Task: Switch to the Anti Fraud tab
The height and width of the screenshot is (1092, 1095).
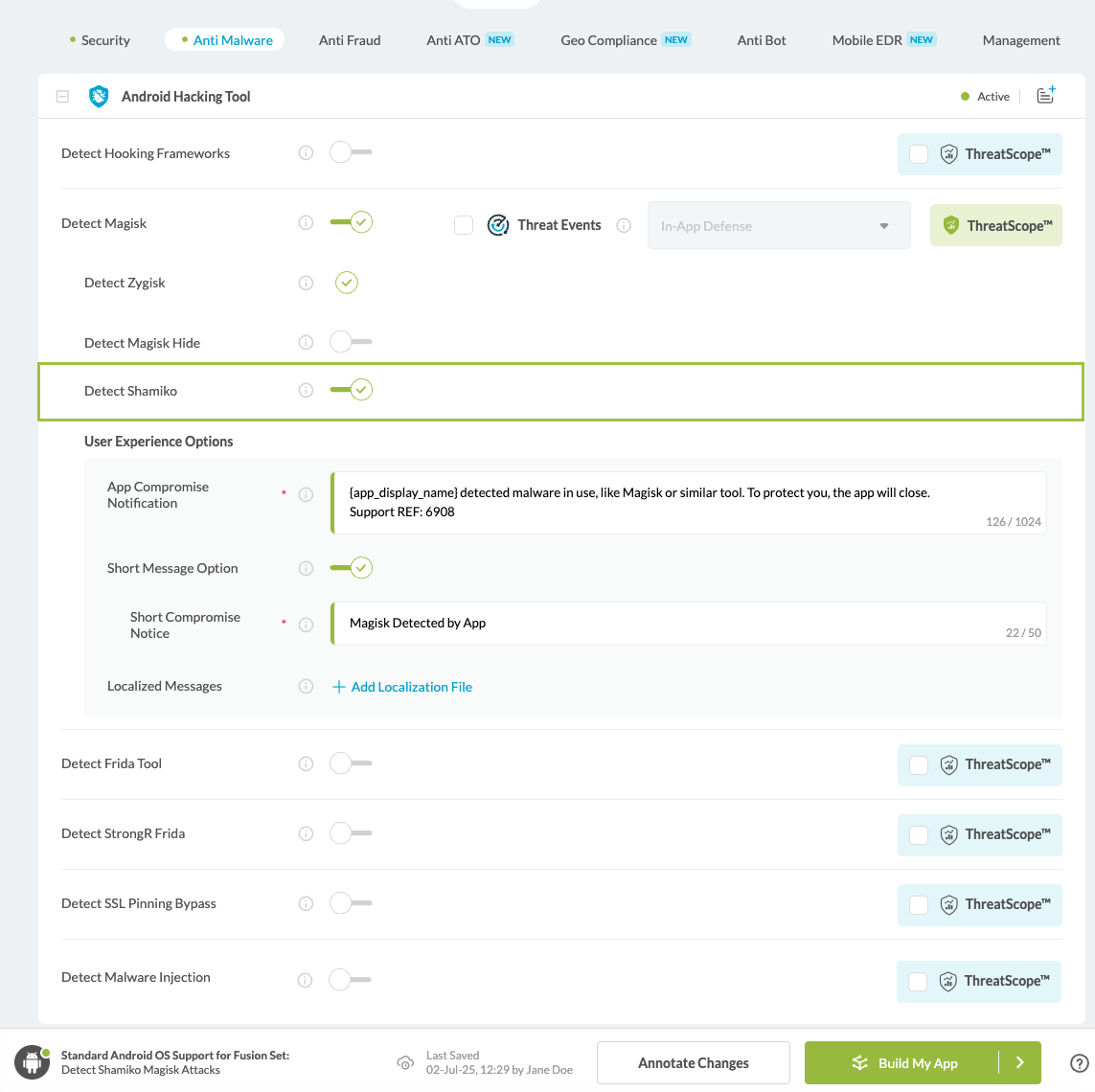Action: (x=350, y=40)
